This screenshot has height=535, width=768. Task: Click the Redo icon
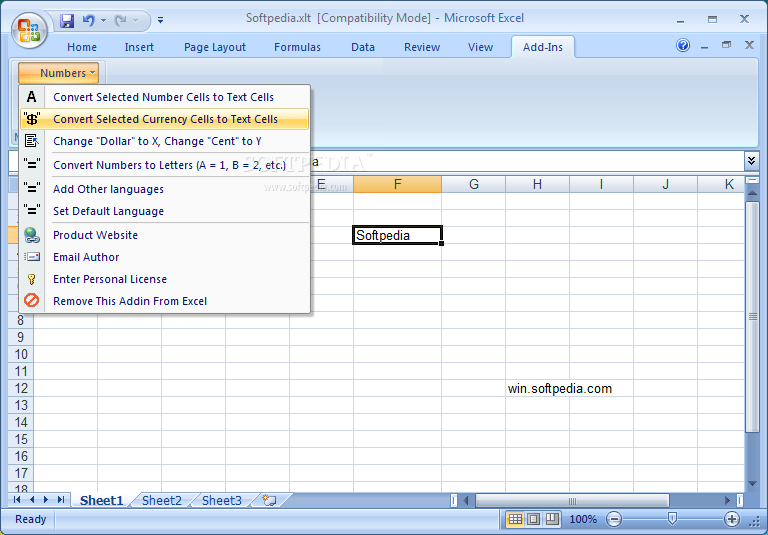[120, 21]
